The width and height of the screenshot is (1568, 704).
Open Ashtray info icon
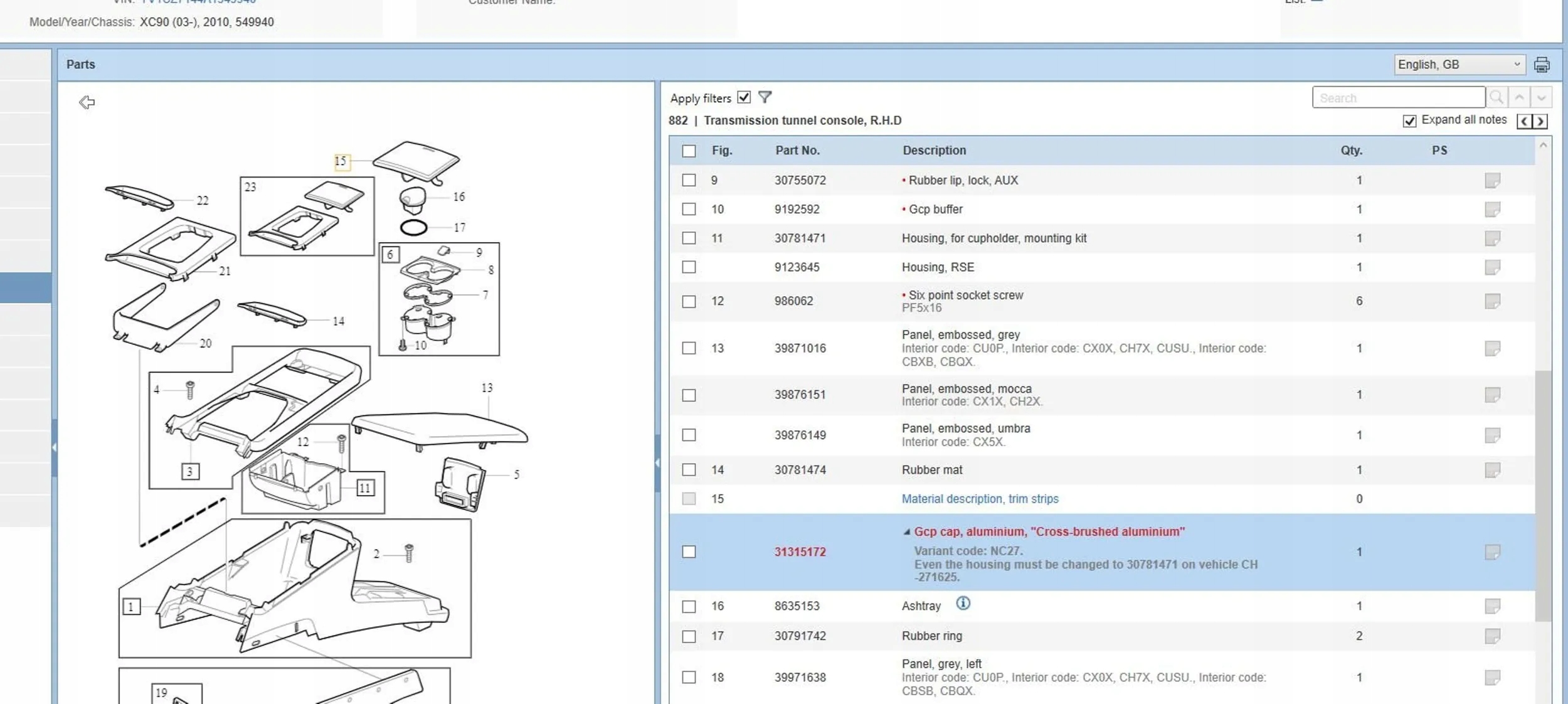(x=963, y=604)
